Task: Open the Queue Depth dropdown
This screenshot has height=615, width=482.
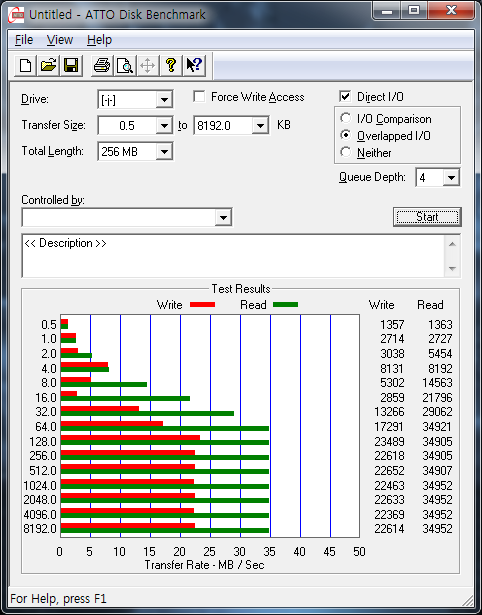Action: pos(451,178)
